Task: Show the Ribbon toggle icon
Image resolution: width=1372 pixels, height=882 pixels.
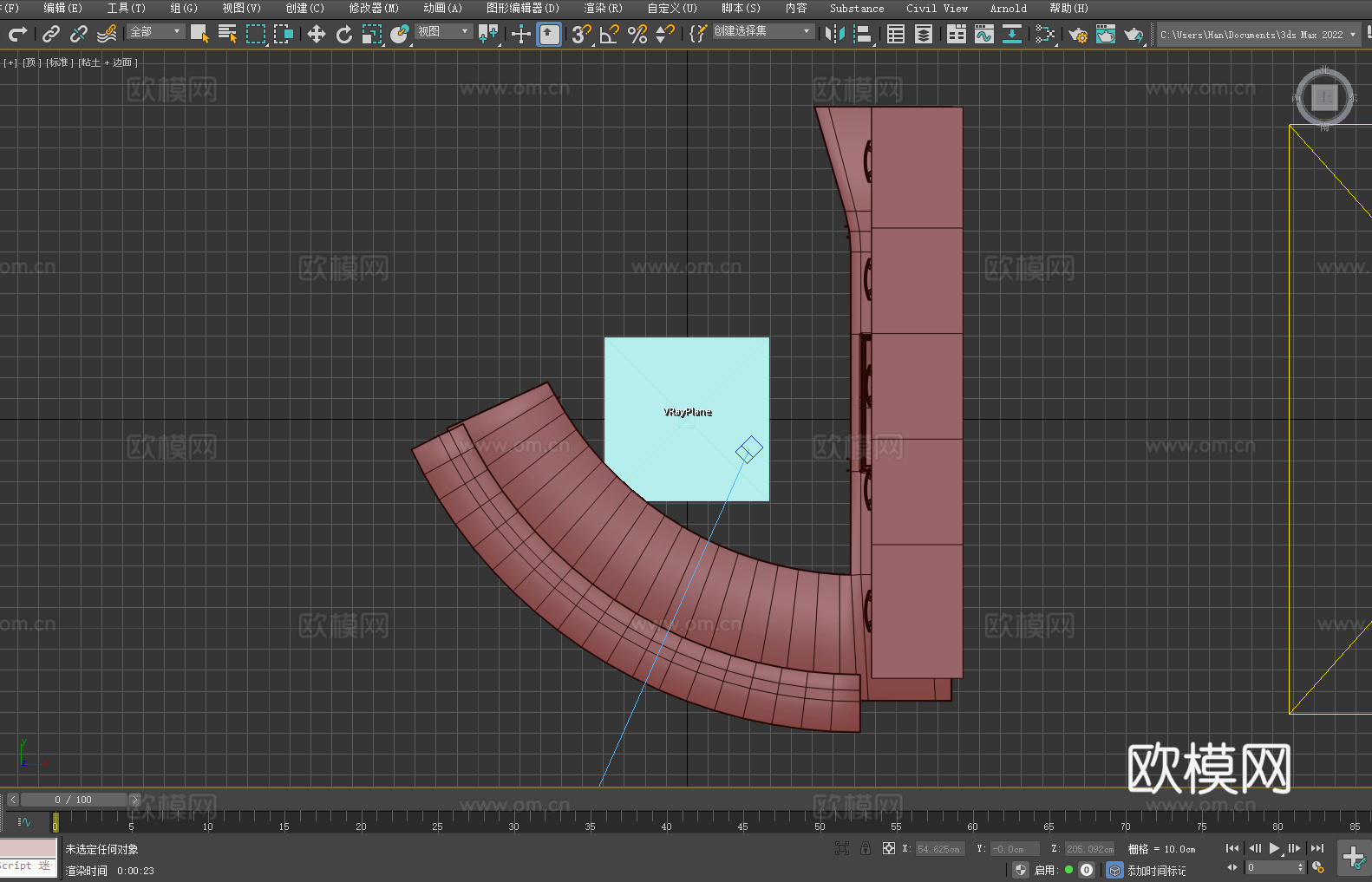Action: click(957, 34)
